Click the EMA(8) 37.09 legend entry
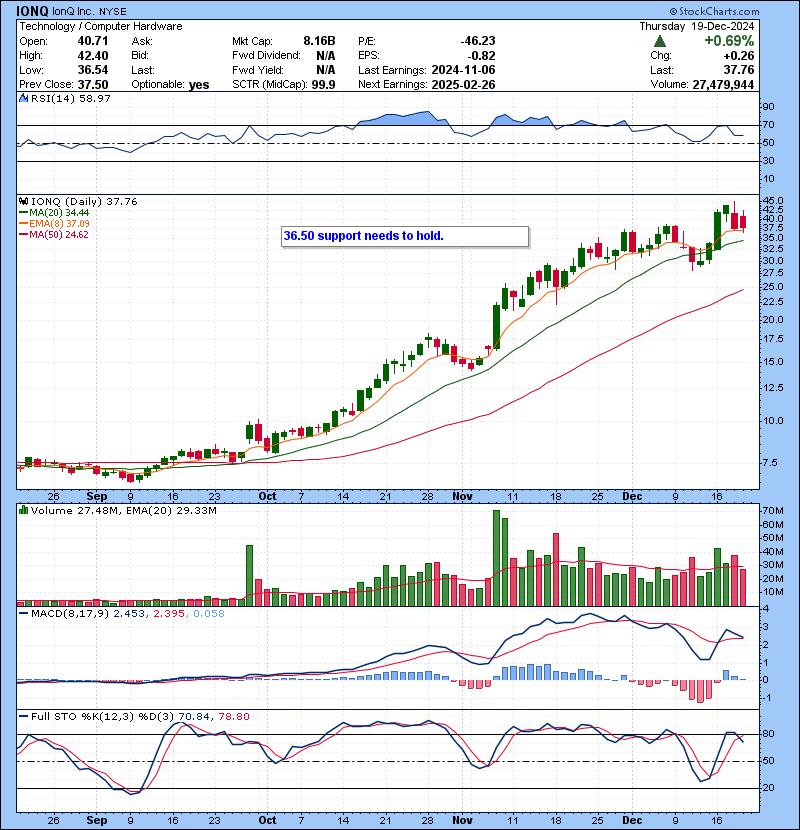 coord(54,223)
